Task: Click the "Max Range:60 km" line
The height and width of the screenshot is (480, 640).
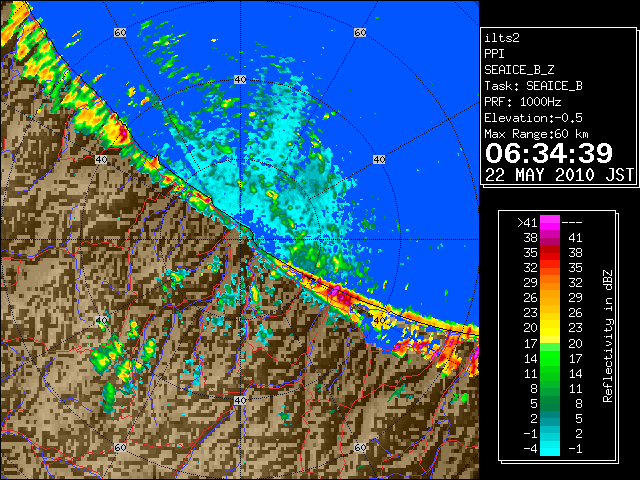Action: (x=536, y=134)
